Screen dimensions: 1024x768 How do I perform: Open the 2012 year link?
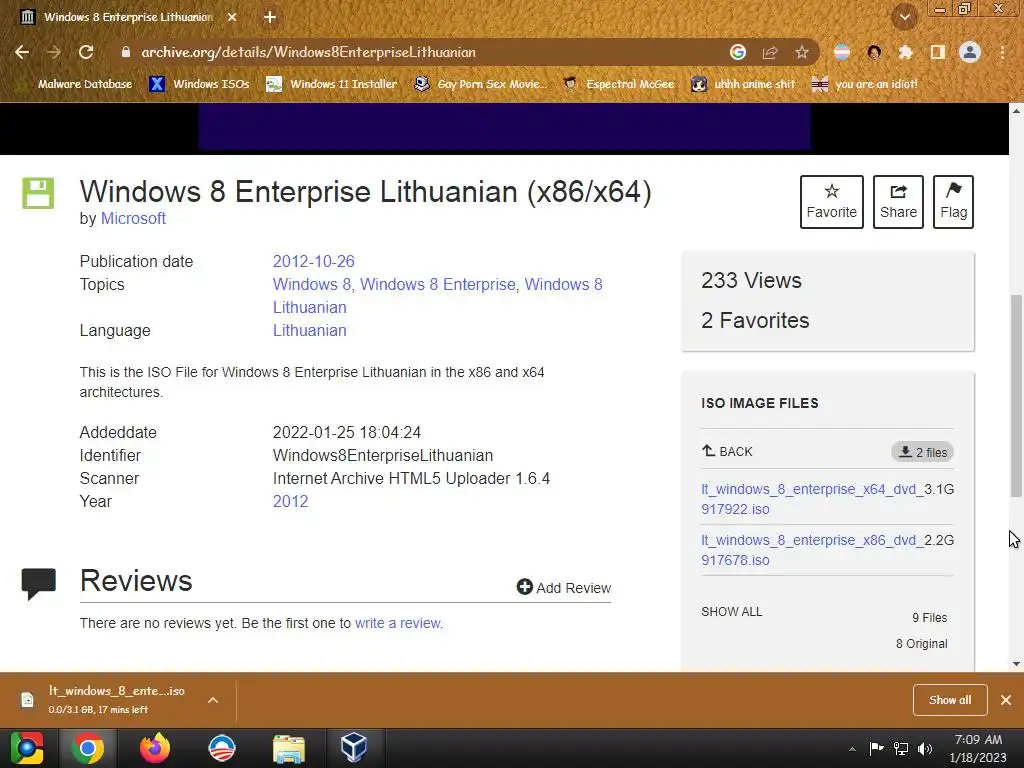point(291,502)
